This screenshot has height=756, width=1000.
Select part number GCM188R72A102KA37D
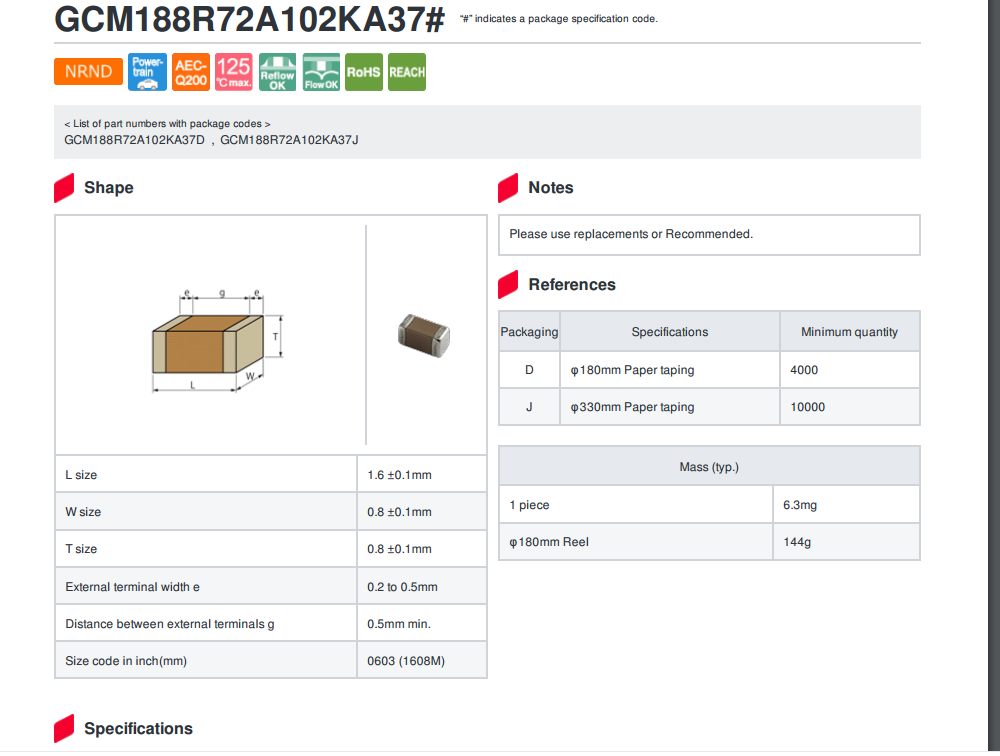135,140
